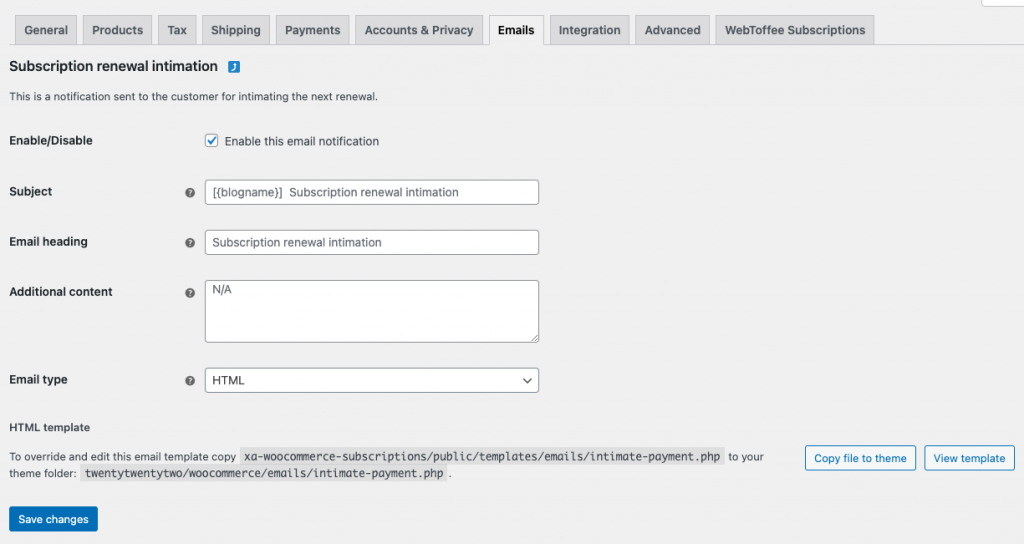Switch to the Products tab
Image resolution: width=1024 pixels, height=544 pixels.
(118, 30)
